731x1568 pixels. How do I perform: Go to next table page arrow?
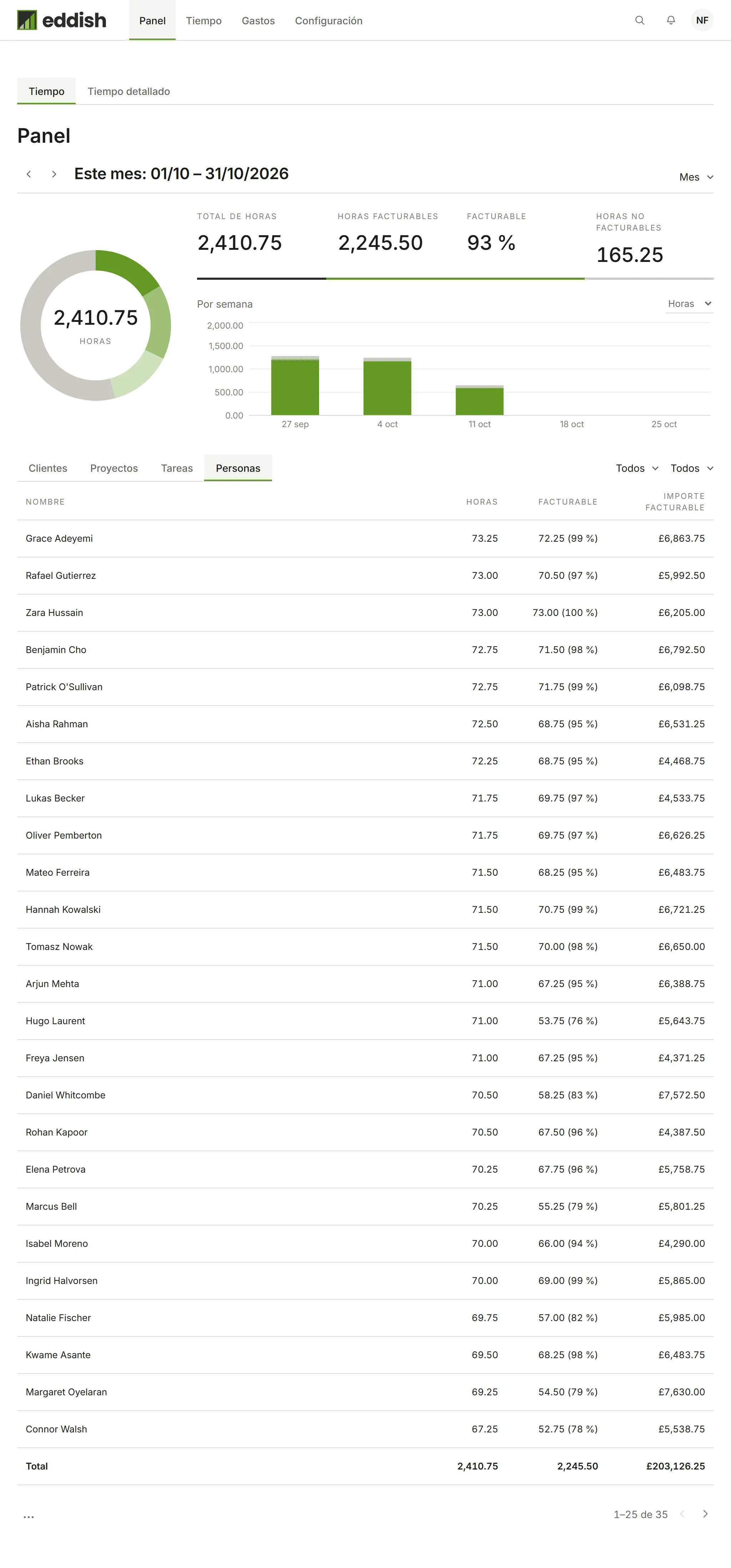[x=705, y=1514]
